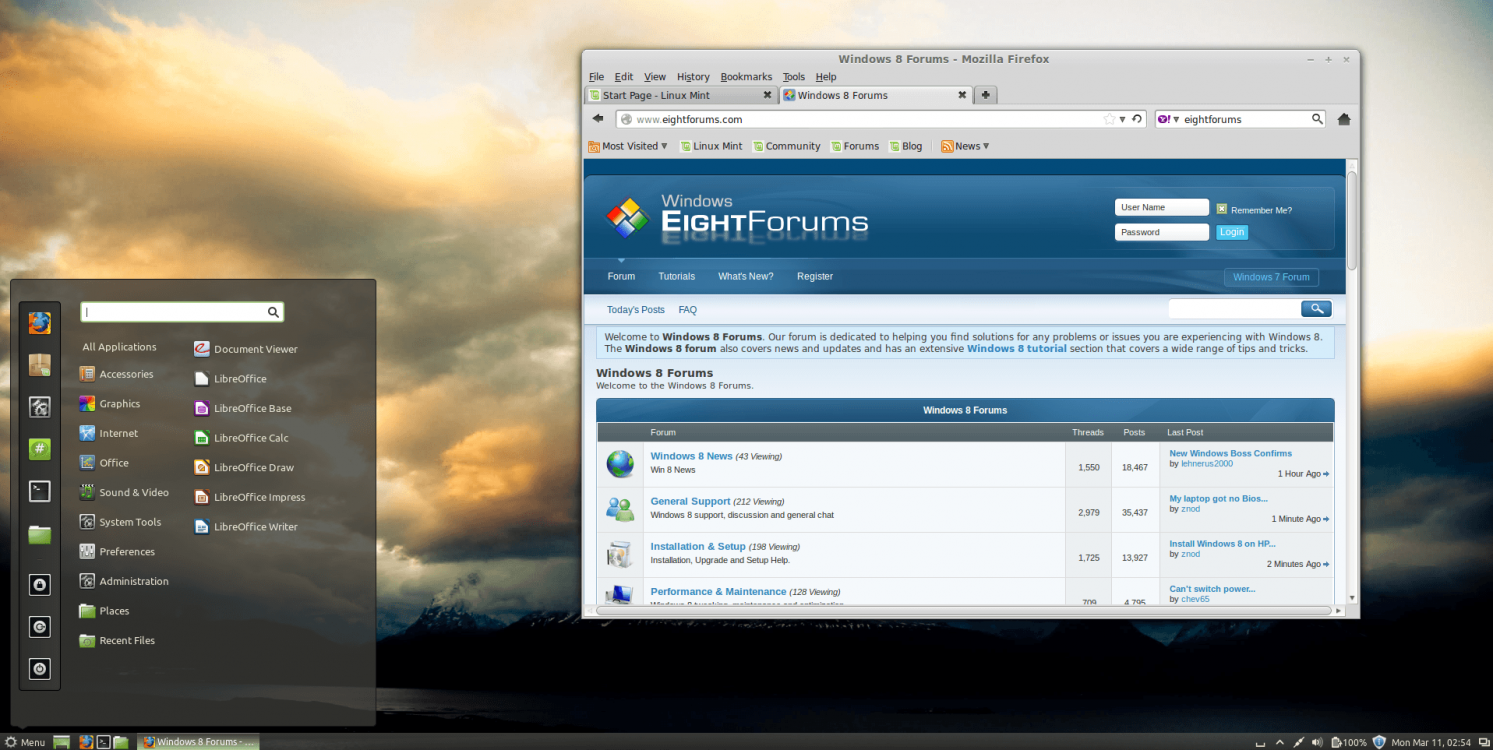Toggle the Remember Me checkbox
Image resolution: width=1493 pixels, height=750 pixels.
(1221, 210)
